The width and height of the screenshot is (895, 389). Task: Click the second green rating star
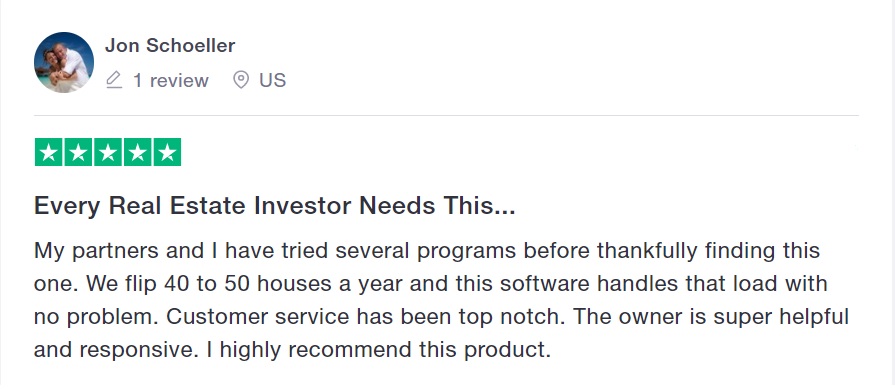pyautogui.click(x=79, y=152)
